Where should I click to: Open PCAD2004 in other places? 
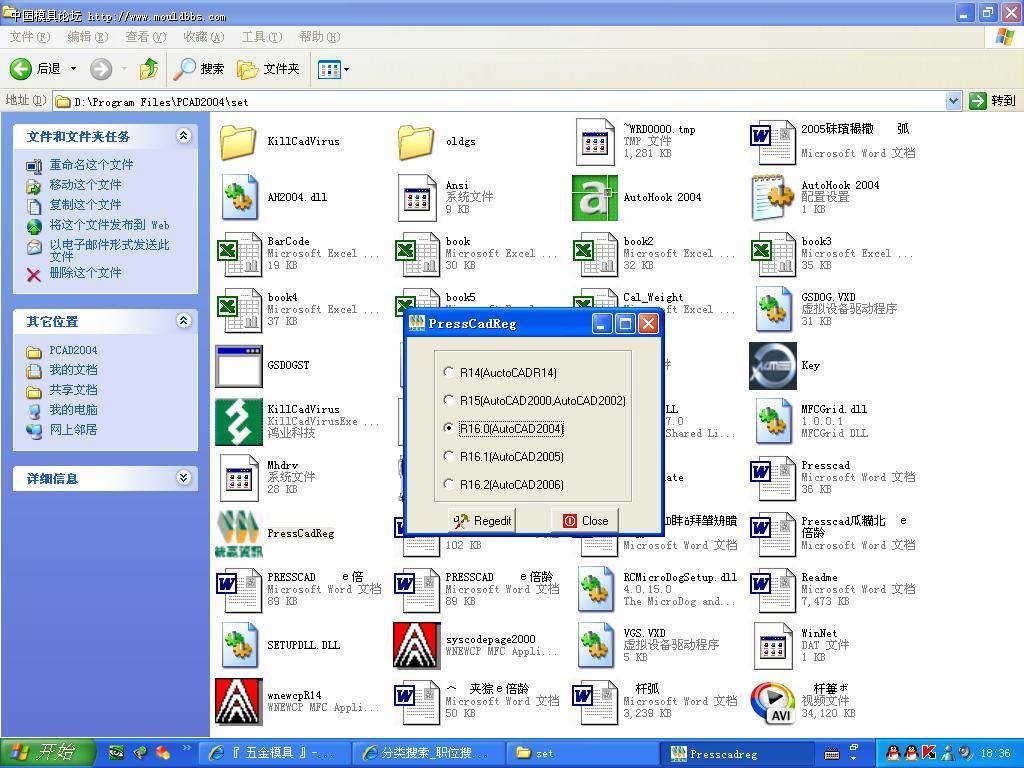click(72, 350)
